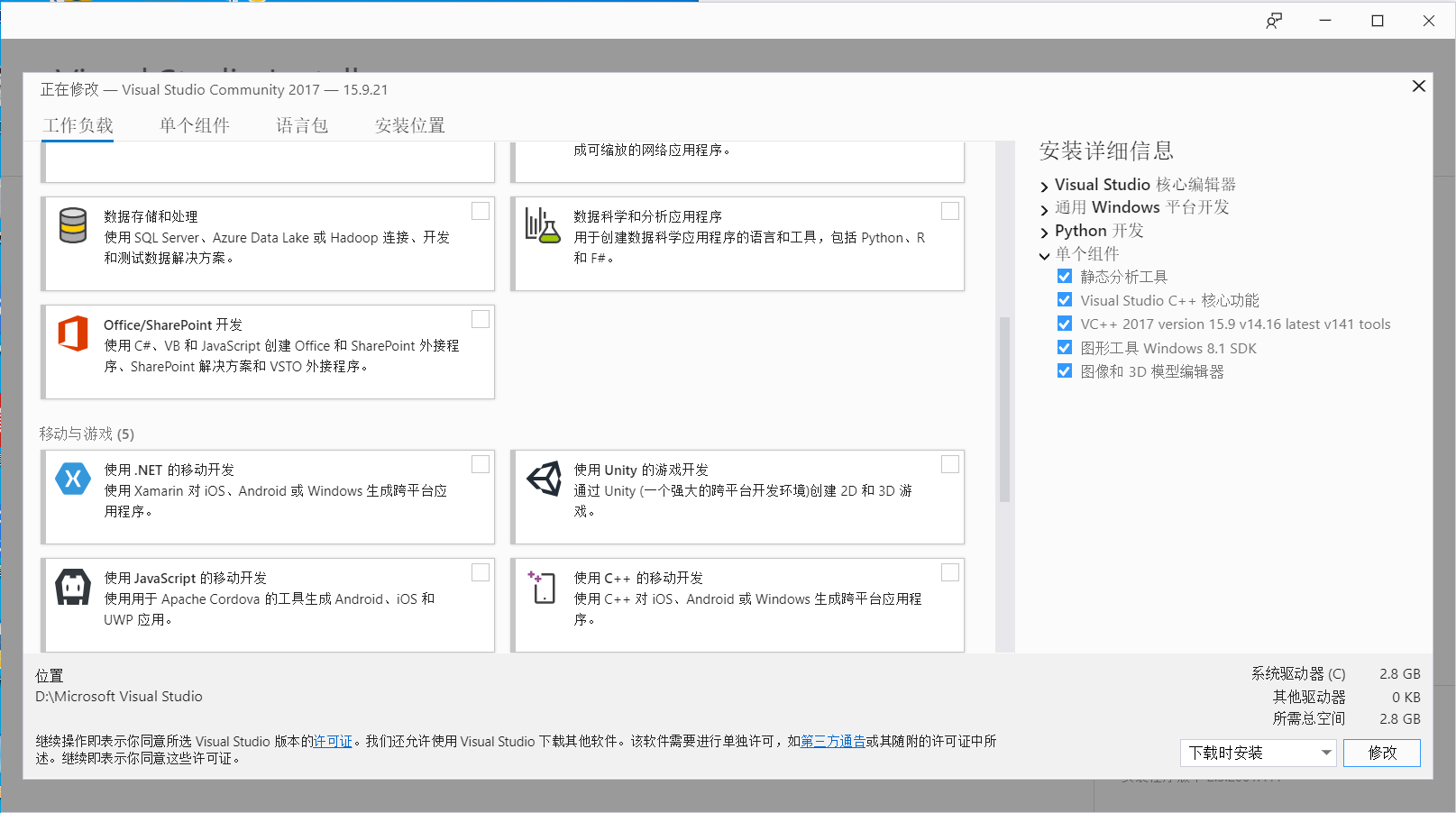Expand Visual Studio 核心编辑器 details
1456x813 pixels.
(1044, 187)
